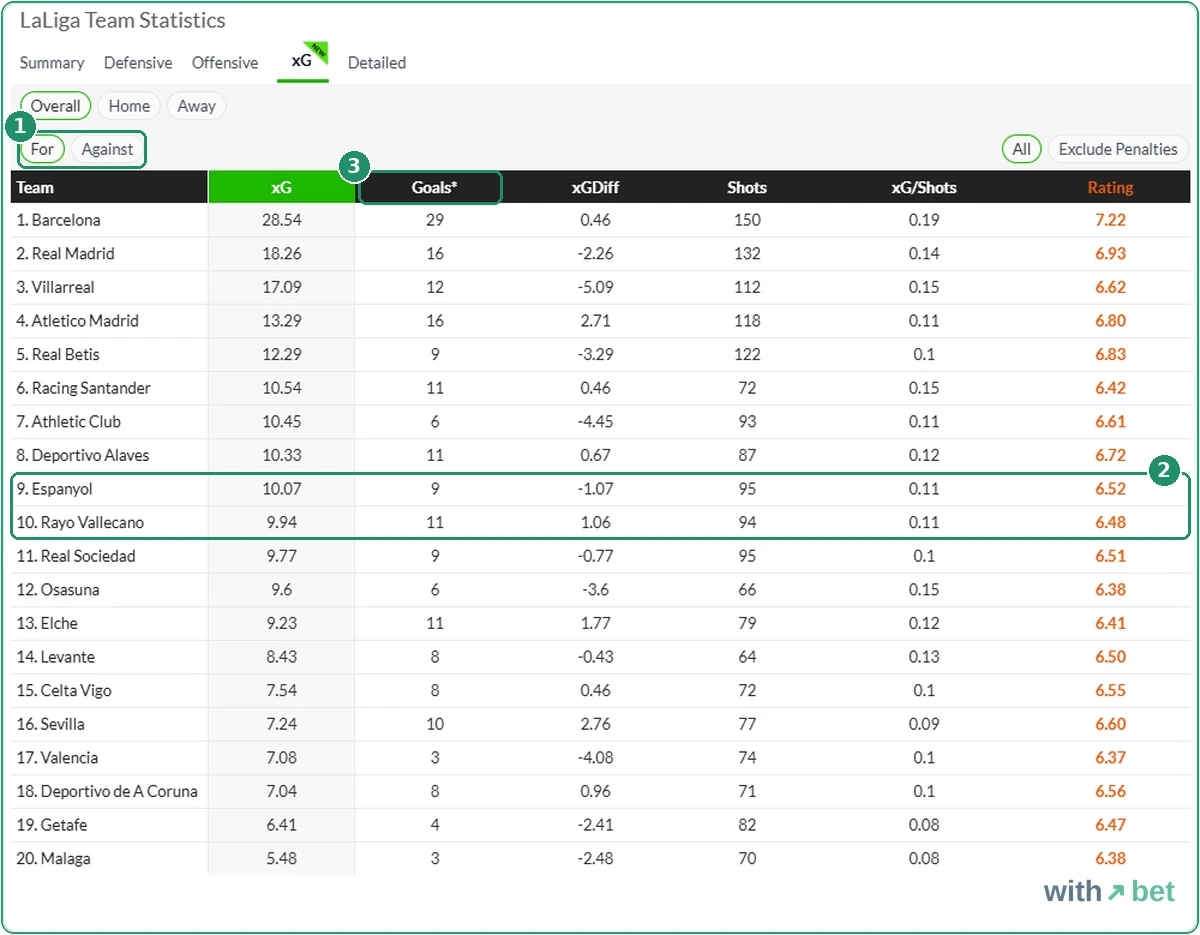Click Barcelona's rating 7.22

point(1110,220)
